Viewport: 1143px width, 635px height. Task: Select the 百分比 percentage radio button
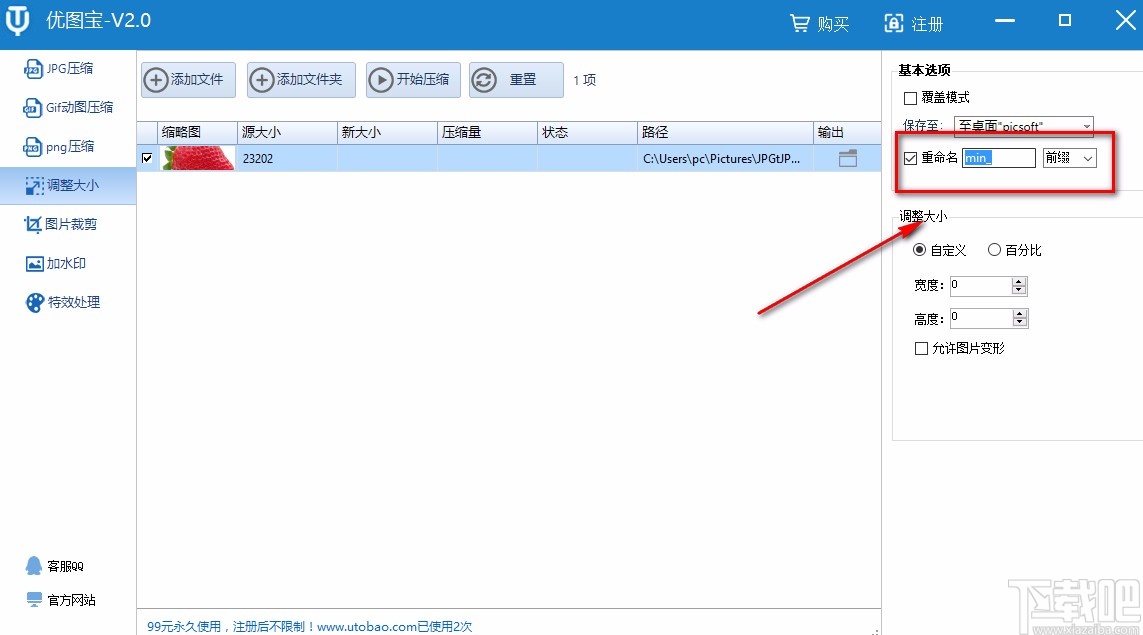(x=995, y=250)
